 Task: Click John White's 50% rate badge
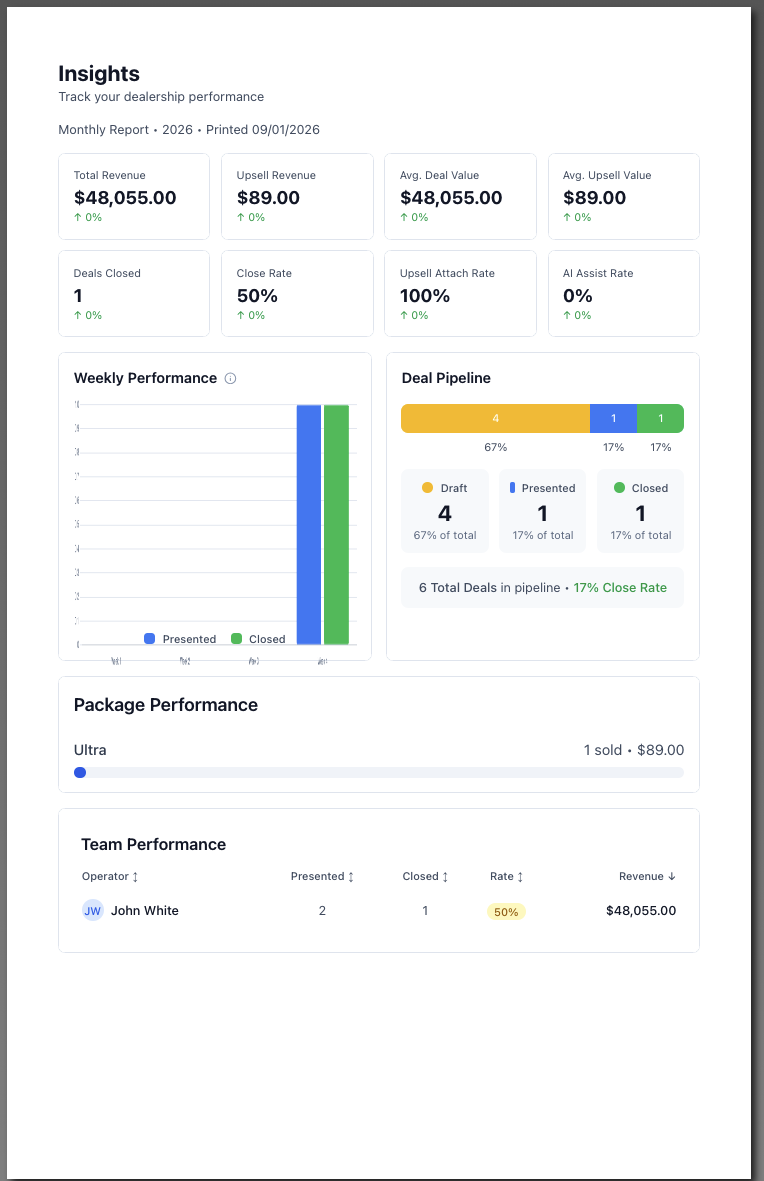(506, 911)
